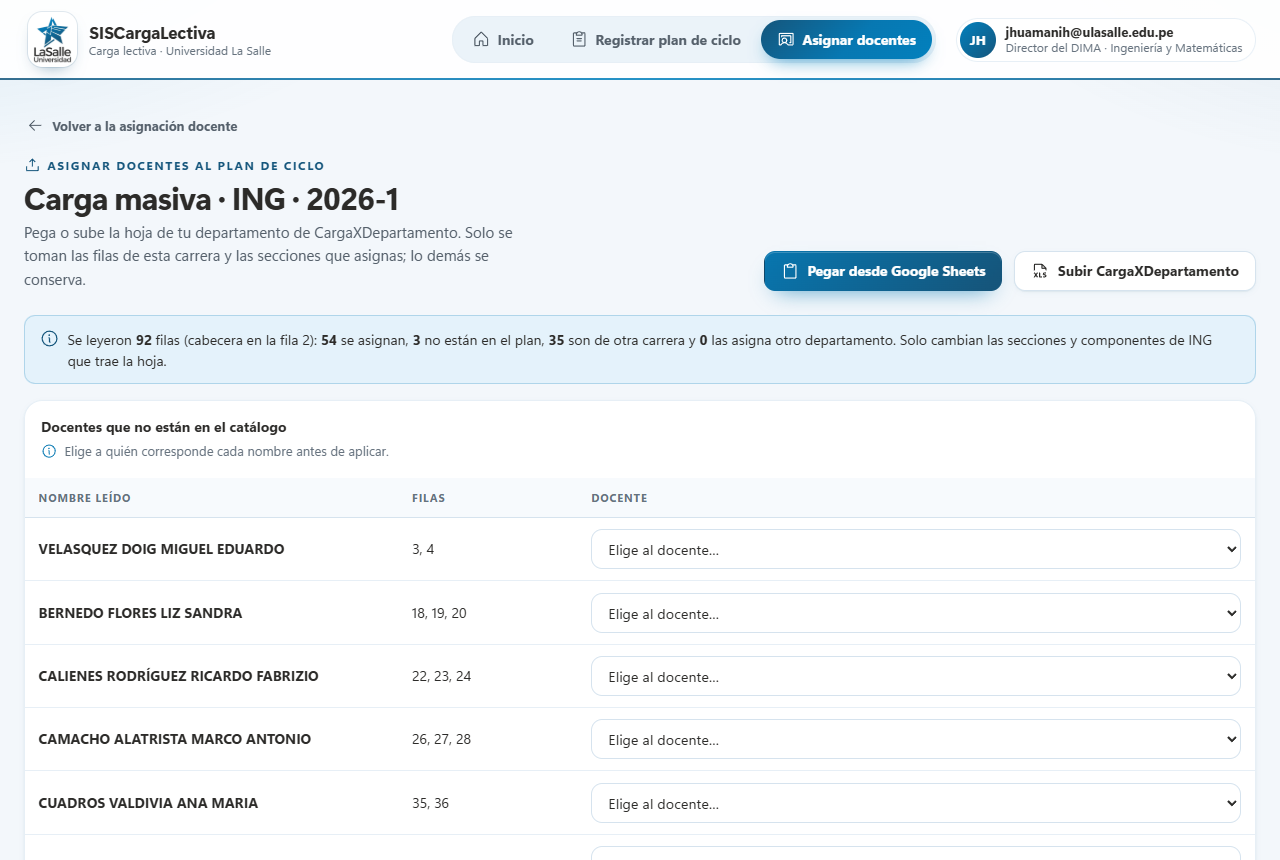This screenshot has width=1280, height=860.
Task: Click the info icon in the blue summary banner
Action: [x=50, y=339]
